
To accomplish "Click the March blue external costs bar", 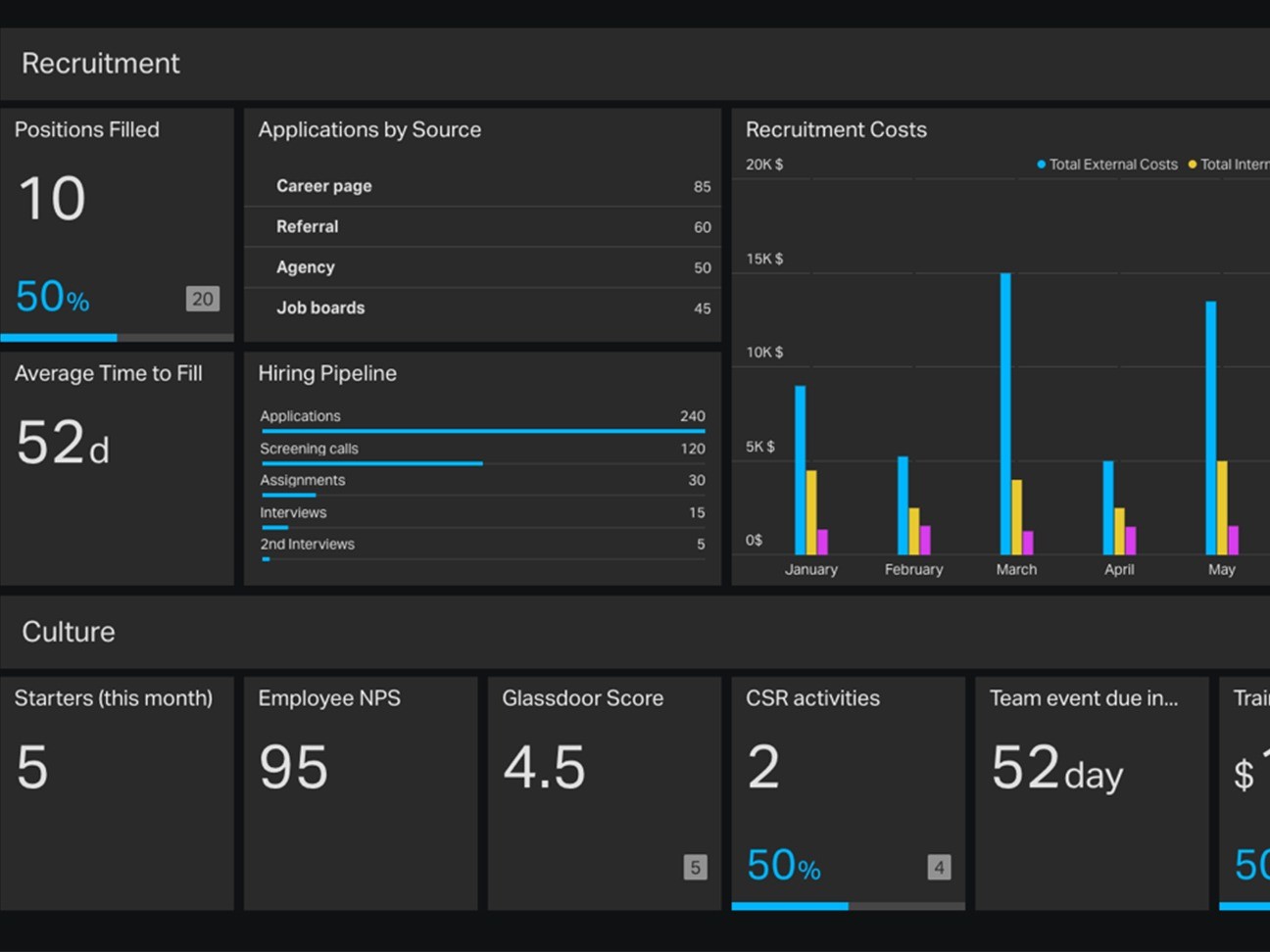I will [x=1005, y=413].
